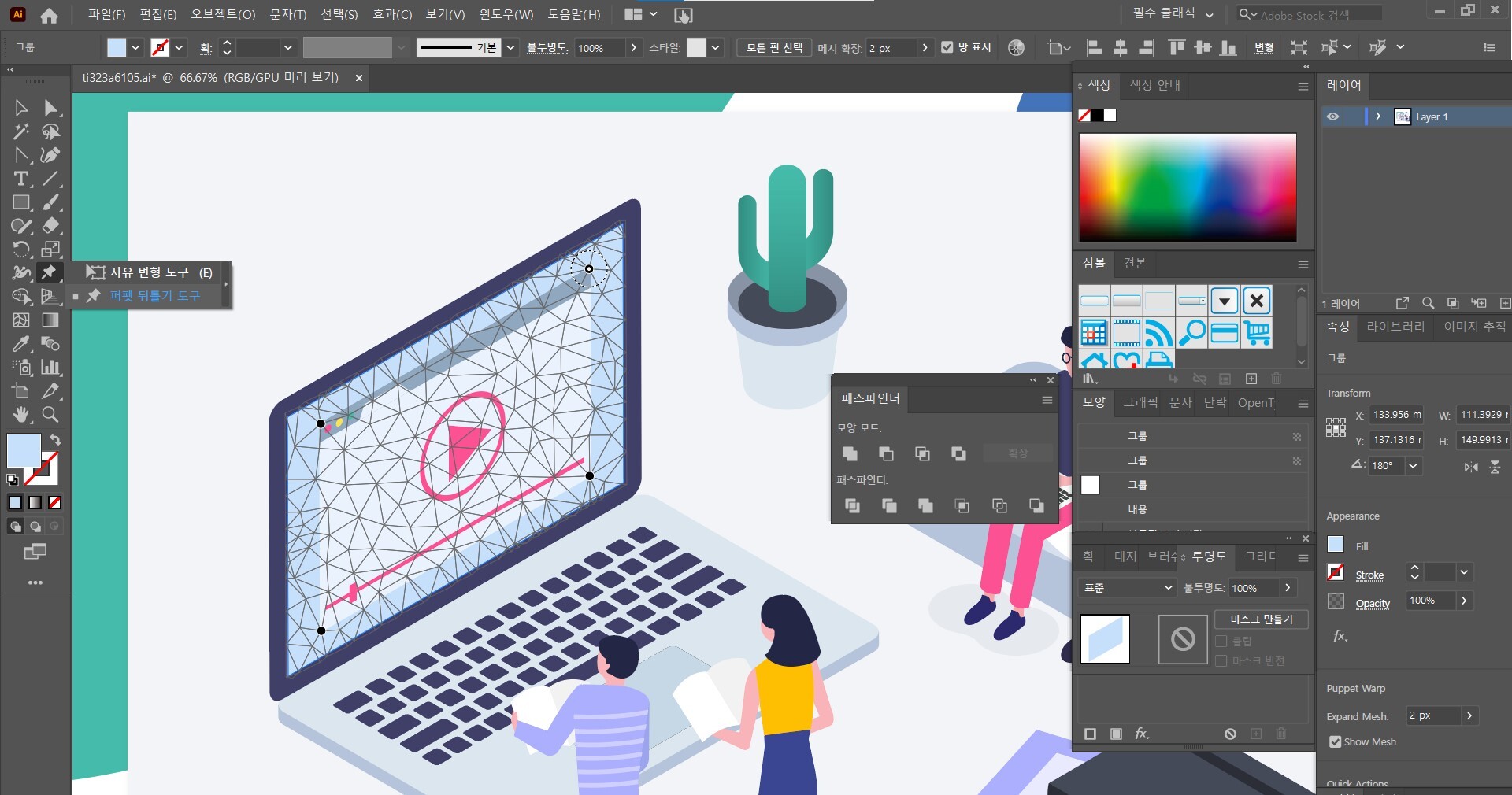The height and width of the screenshot is (795, 1512).
Task: Uncheck the Show Mesh checkbox
Action: tap(1335, 741)
